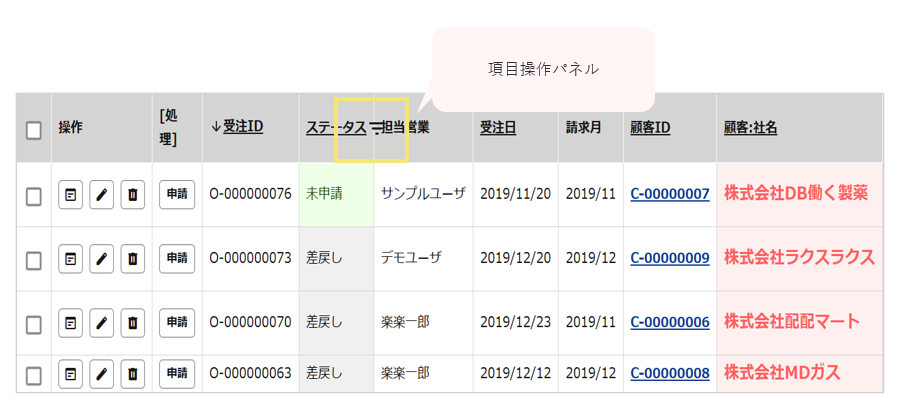Delete trash icon for order O-000000073
The image size is (901, 417).
point(133,259)
